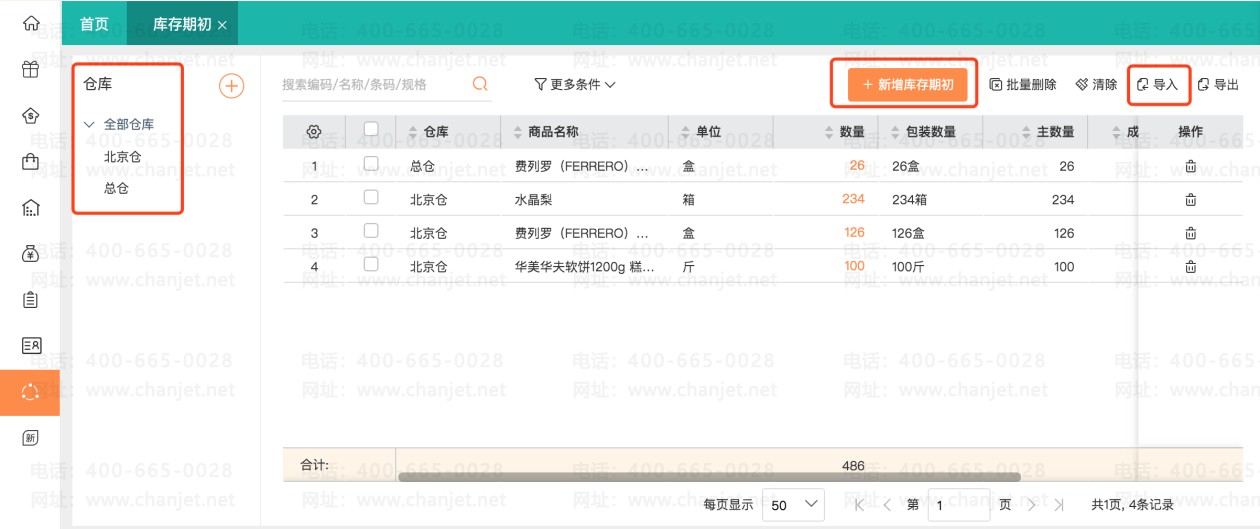Delete row 1 总仓 via trash icon

pyautogui.click(x=1190, y=166)
